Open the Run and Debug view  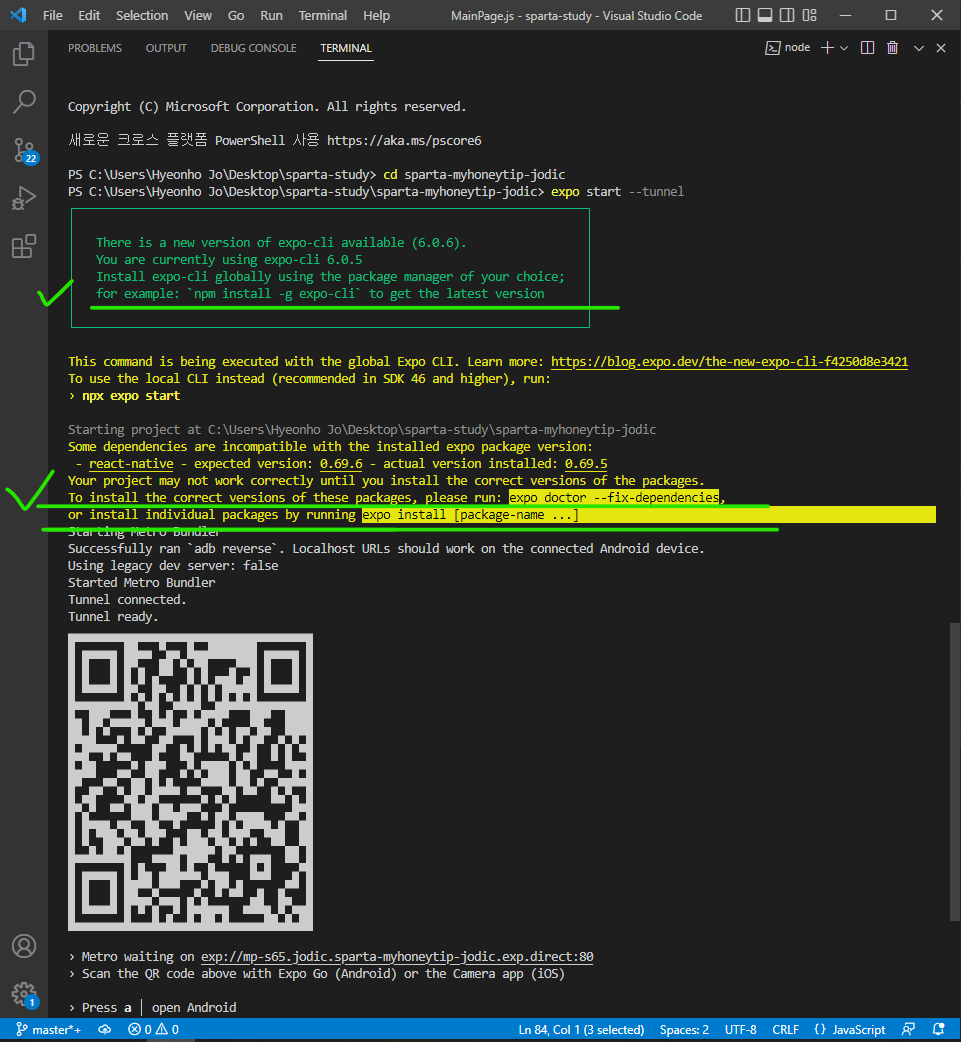click(24, 198)
